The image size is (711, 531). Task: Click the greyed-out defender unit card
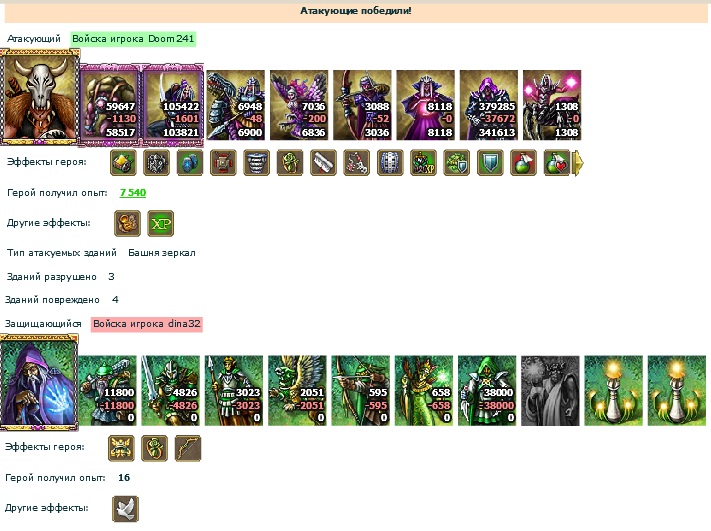[x=550, y=391]
